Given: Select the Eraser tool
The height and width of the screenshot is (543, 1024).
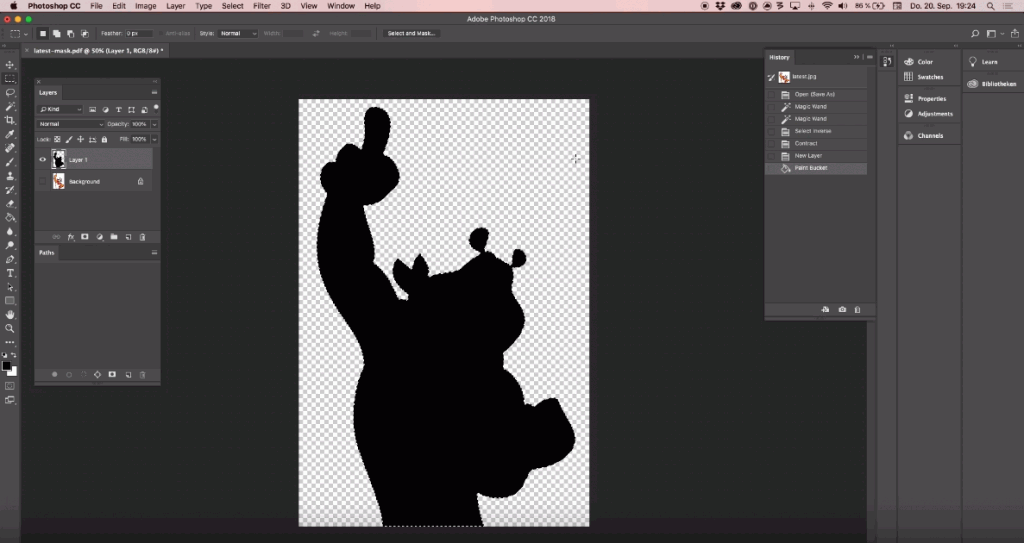Looking at the screenshot, I should click(10, 204).
